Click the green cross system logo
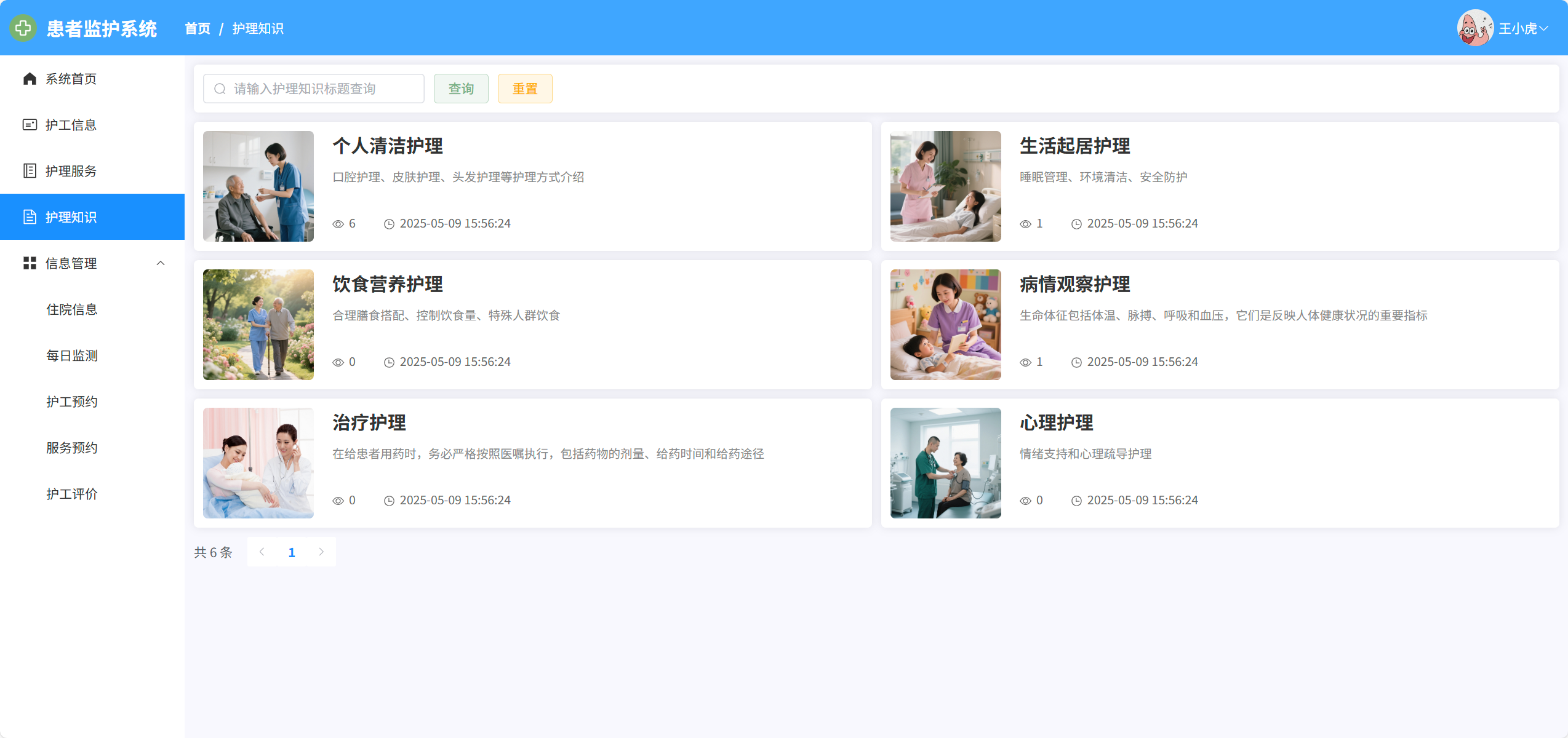The width and height of the screenshot is (1568, 738). [23, 28]
